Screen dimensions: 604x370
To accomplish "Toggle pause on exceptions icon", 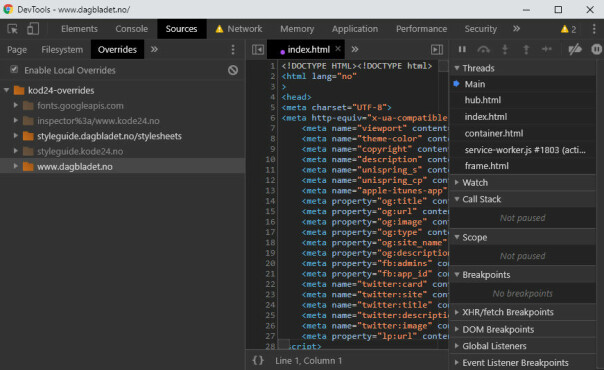I will pyautogui.click(x=596, y=49).
